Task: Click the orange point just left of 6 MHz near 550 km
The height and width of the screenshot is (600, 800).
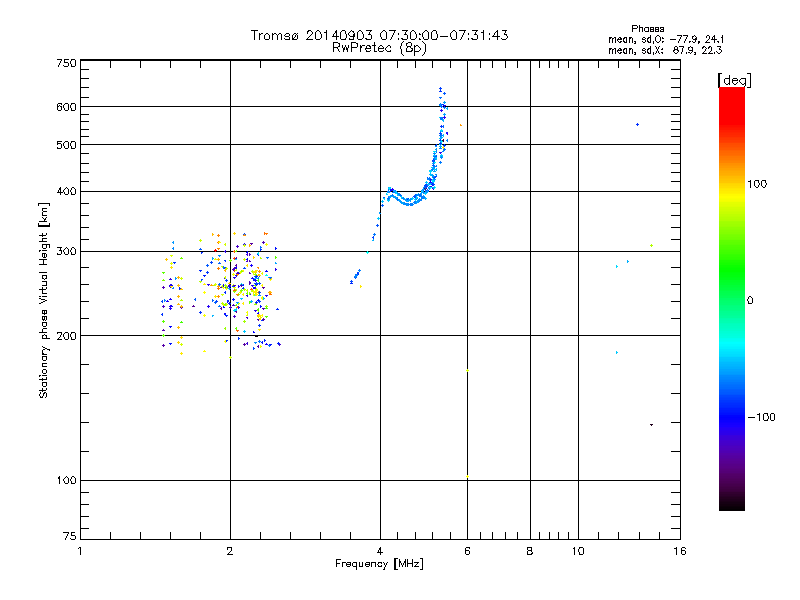Action: (x=461, y=125)
